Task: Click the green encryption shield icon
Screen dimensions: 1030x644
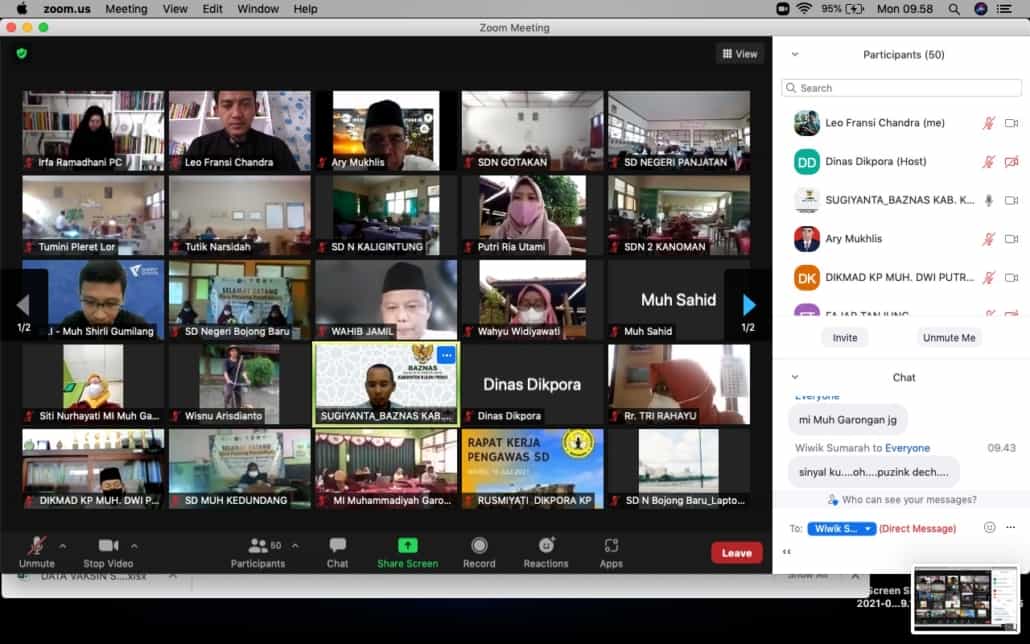Action: point(22,53)
